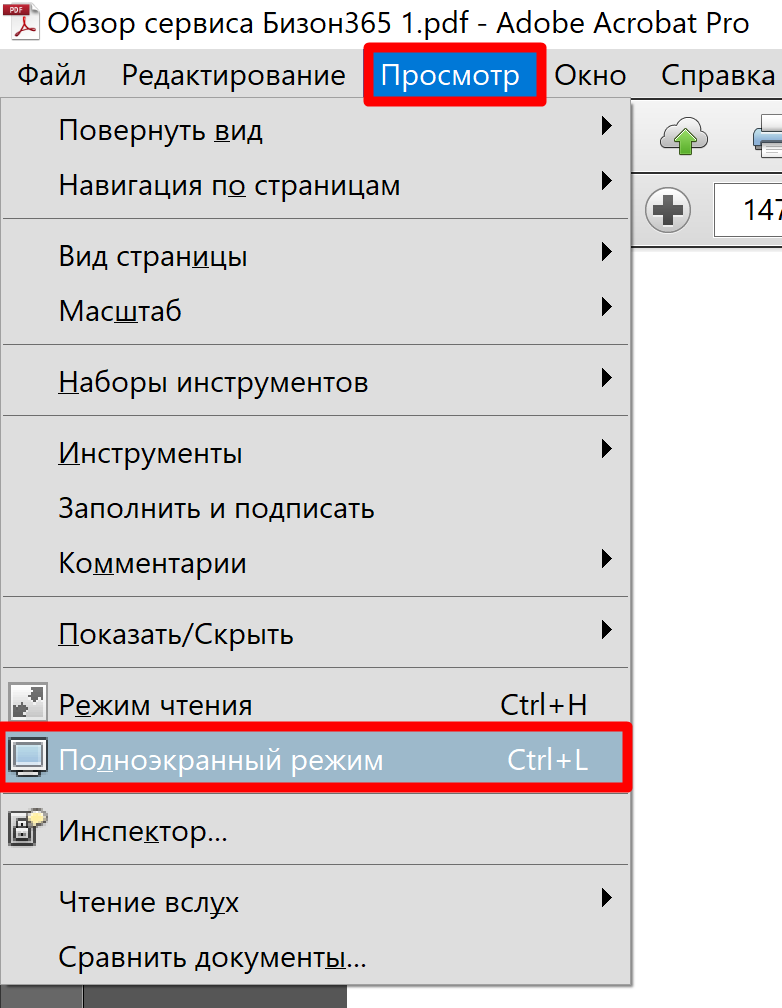The image size is (782, 1008).
Task: Click the Reading mode icon
Action: click(x=27, y=705)
